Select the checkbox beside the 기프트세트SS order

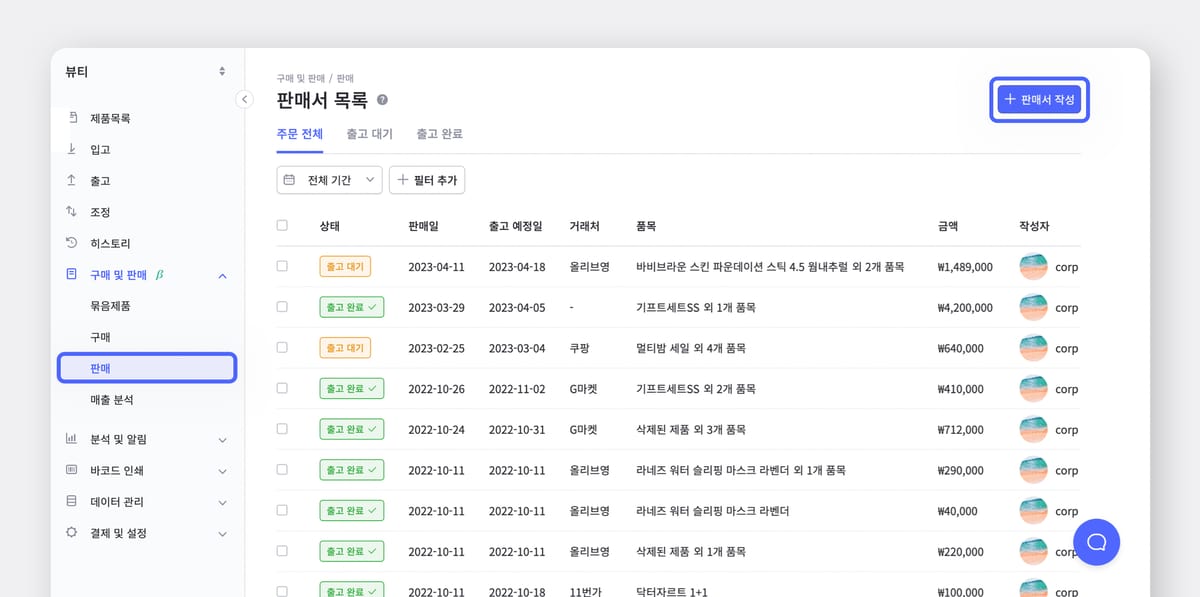coord(283,307)
